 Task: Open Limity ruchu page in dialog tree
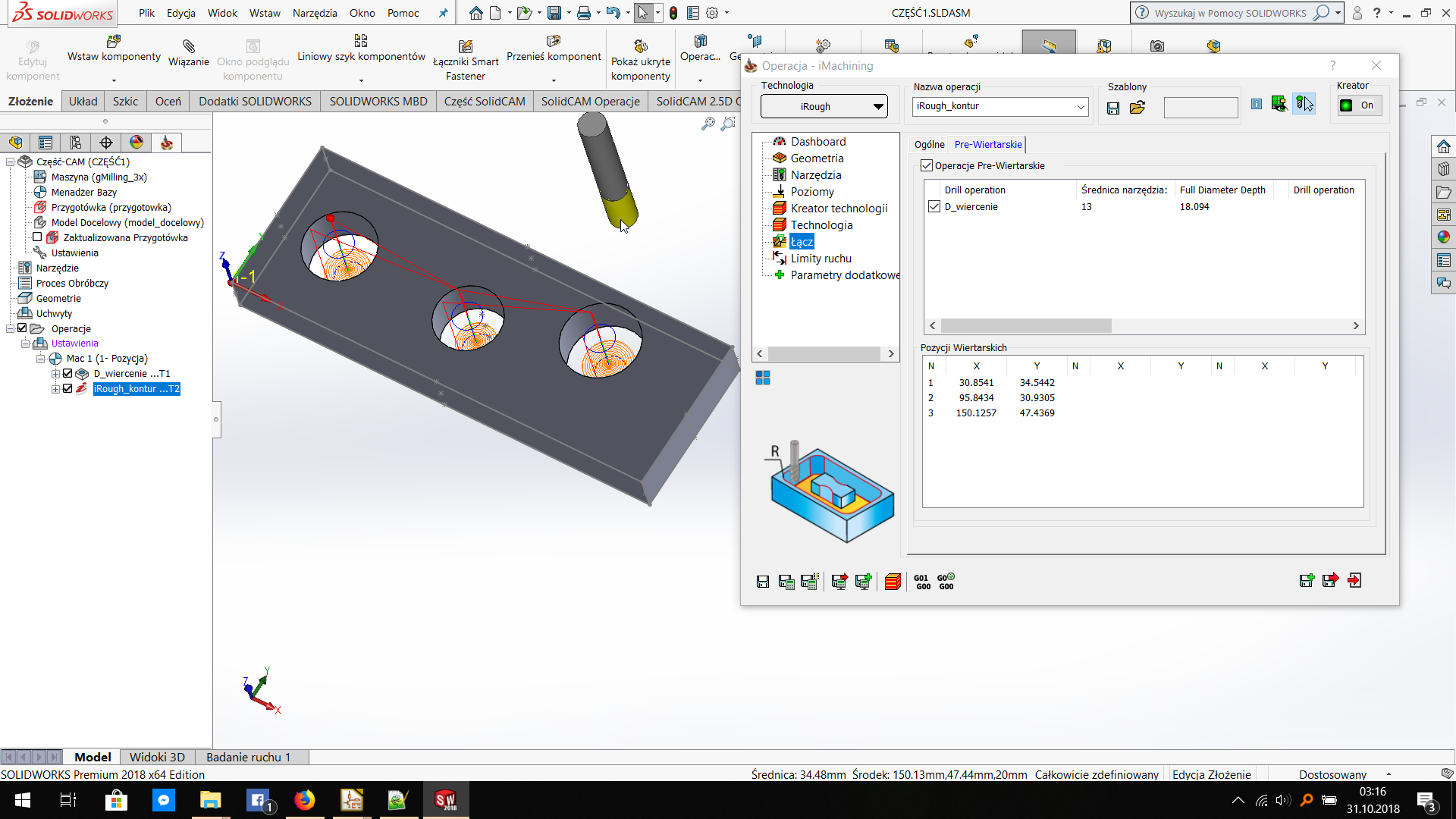point(821,259)
